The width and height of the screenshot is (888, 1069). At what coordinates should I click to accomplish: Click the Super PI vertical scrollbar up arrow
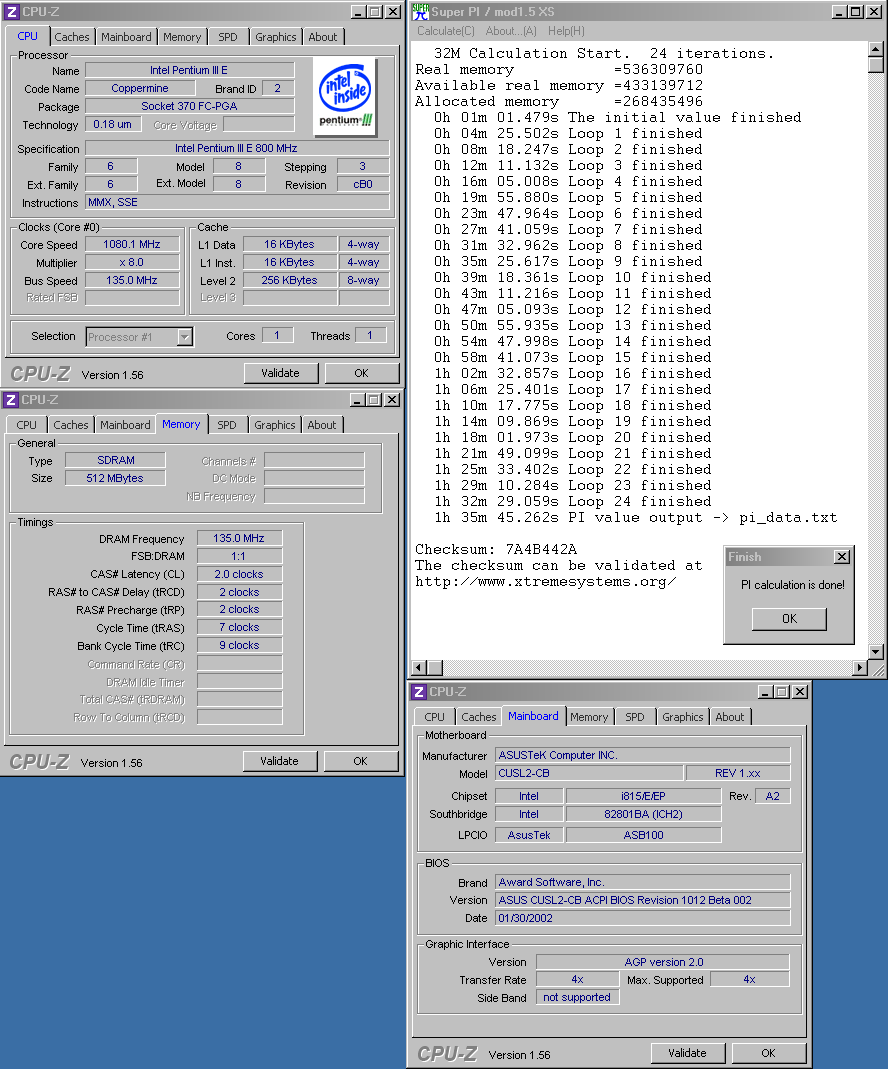coord(876,49)
